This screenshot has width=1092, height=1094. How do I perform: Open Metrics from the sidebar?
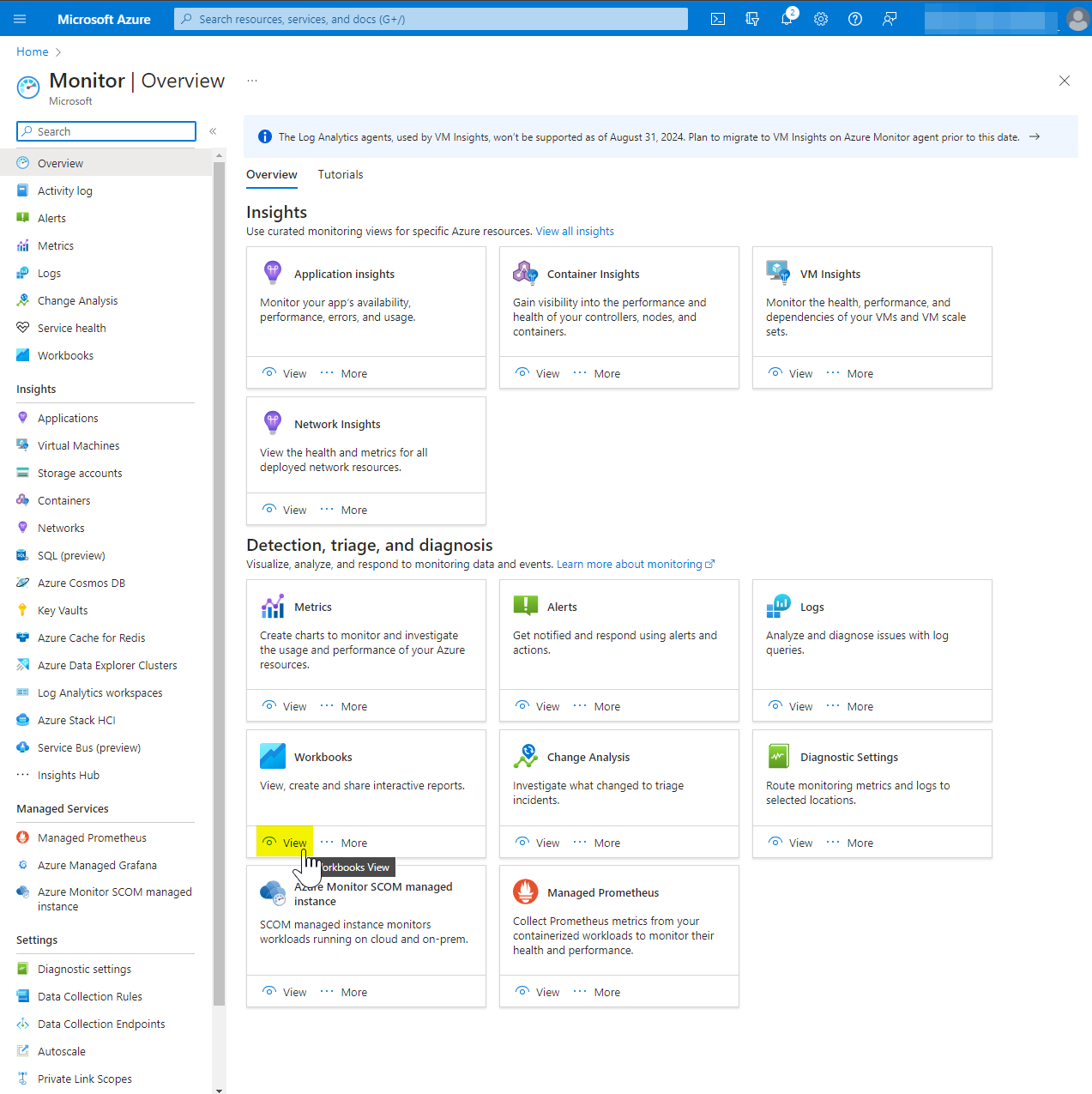coord(55,245)
